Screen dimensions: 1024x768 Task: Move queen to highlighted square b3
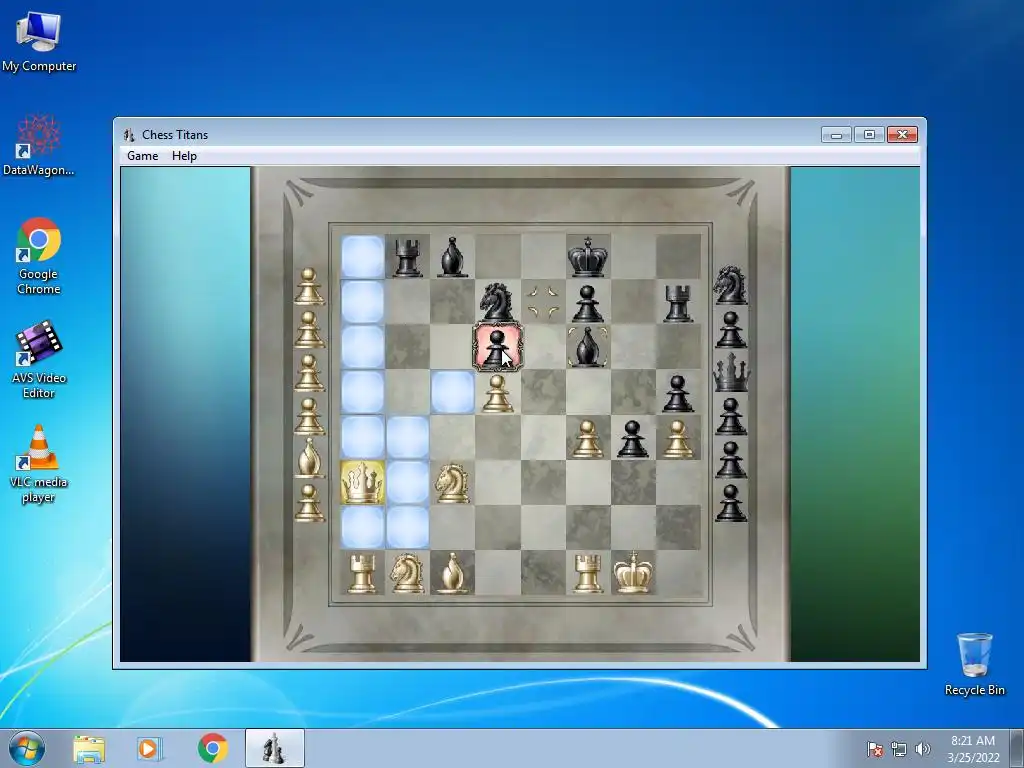pos(408,482)
